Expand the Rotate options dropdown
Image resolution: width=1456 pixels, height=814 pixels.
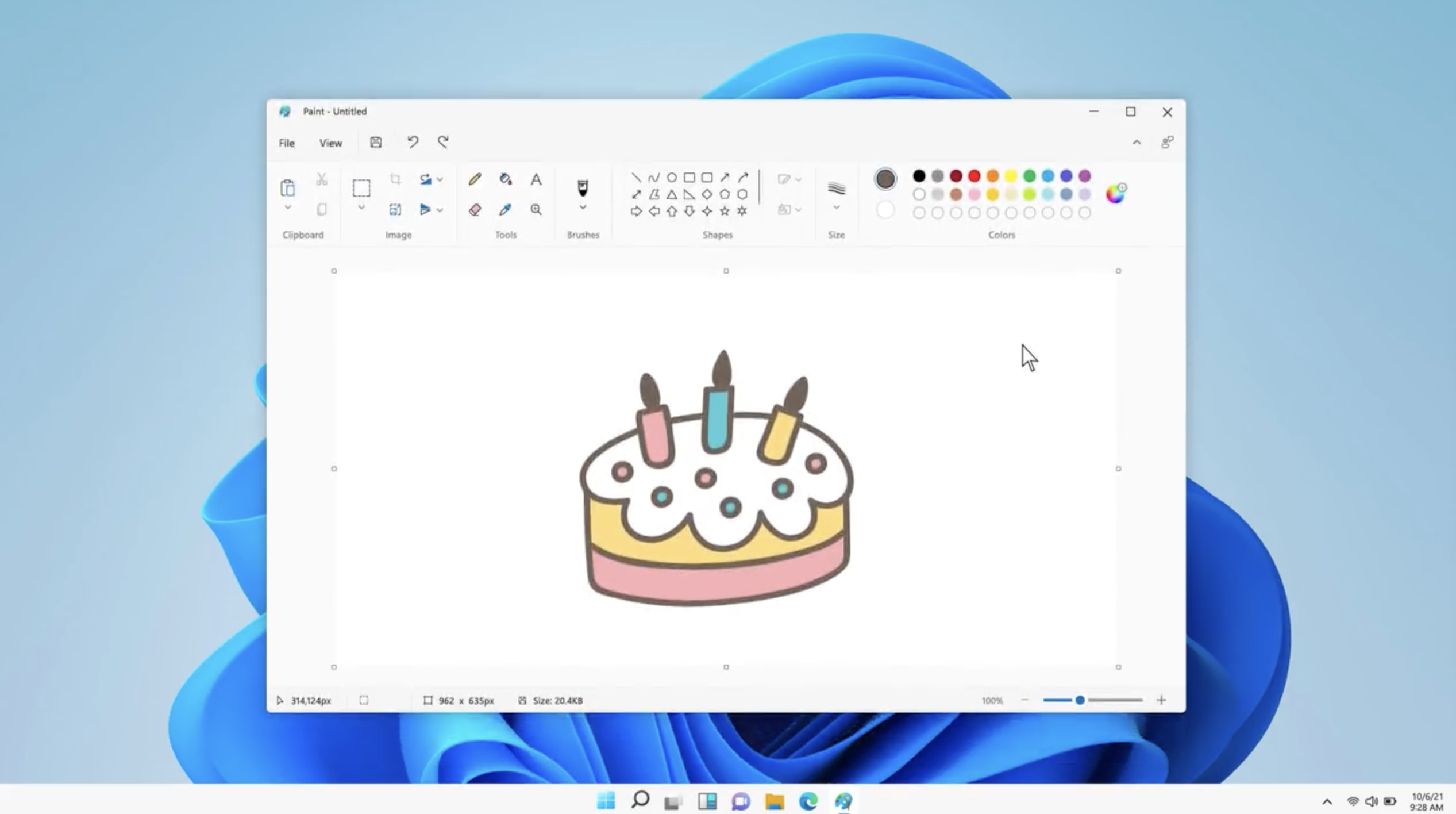(440, 180)
